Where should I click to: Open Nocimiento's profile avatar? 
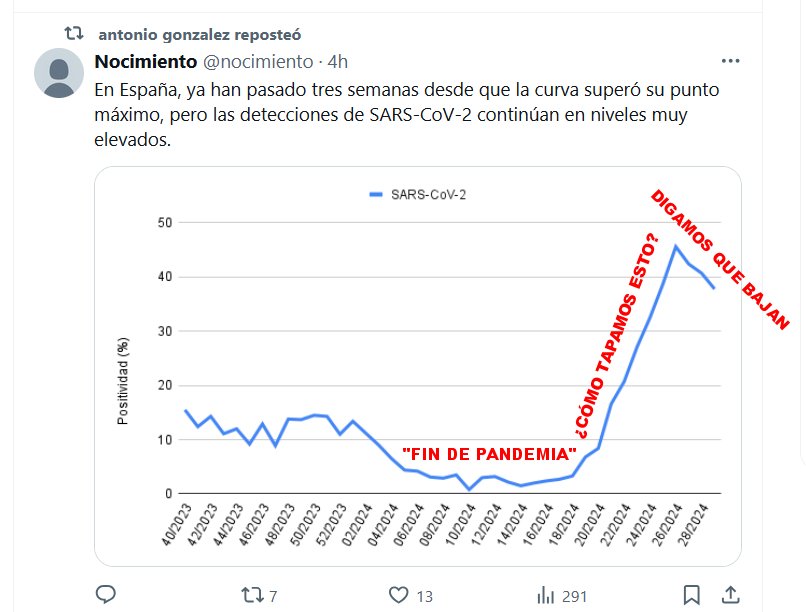(59, 73)
